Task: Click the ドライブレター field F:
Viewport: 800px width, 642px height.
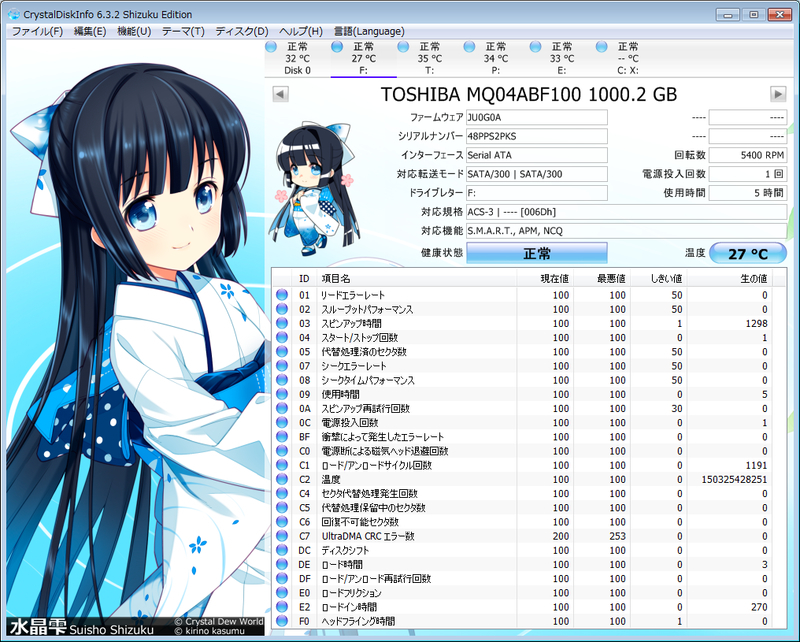Action: (537, 193)
